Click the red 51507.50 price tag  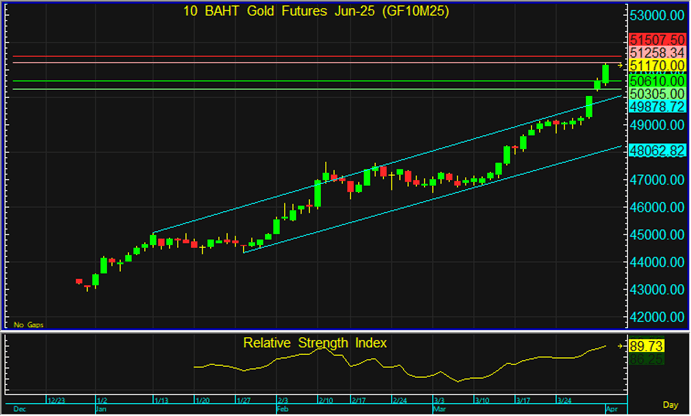[657, 38]
